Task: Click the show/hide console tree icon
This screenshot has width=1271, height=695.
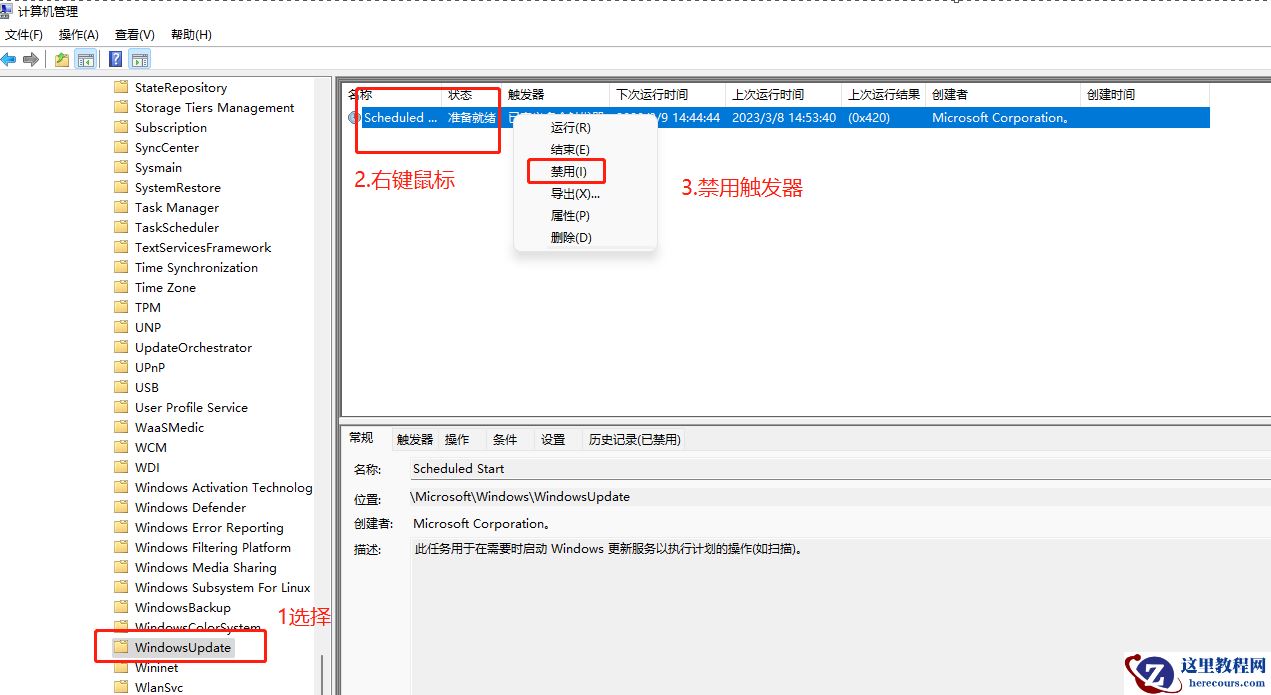Action: click(85, 58)
